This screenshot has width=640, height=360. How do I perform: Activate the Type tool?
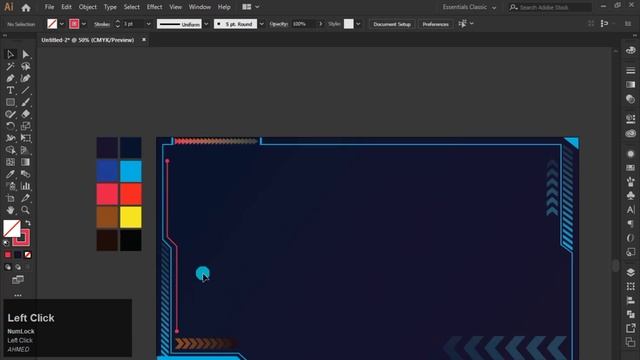tap(10, 90)
